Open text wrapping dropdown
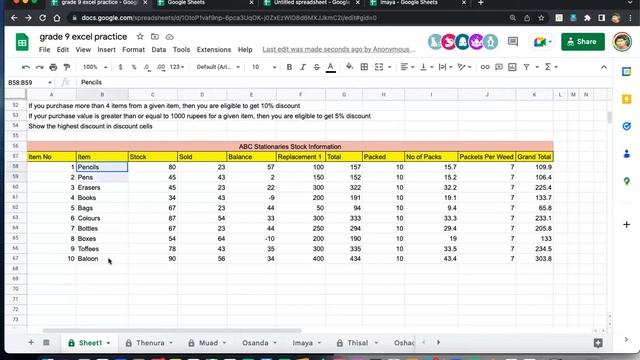 pos(445,67)
